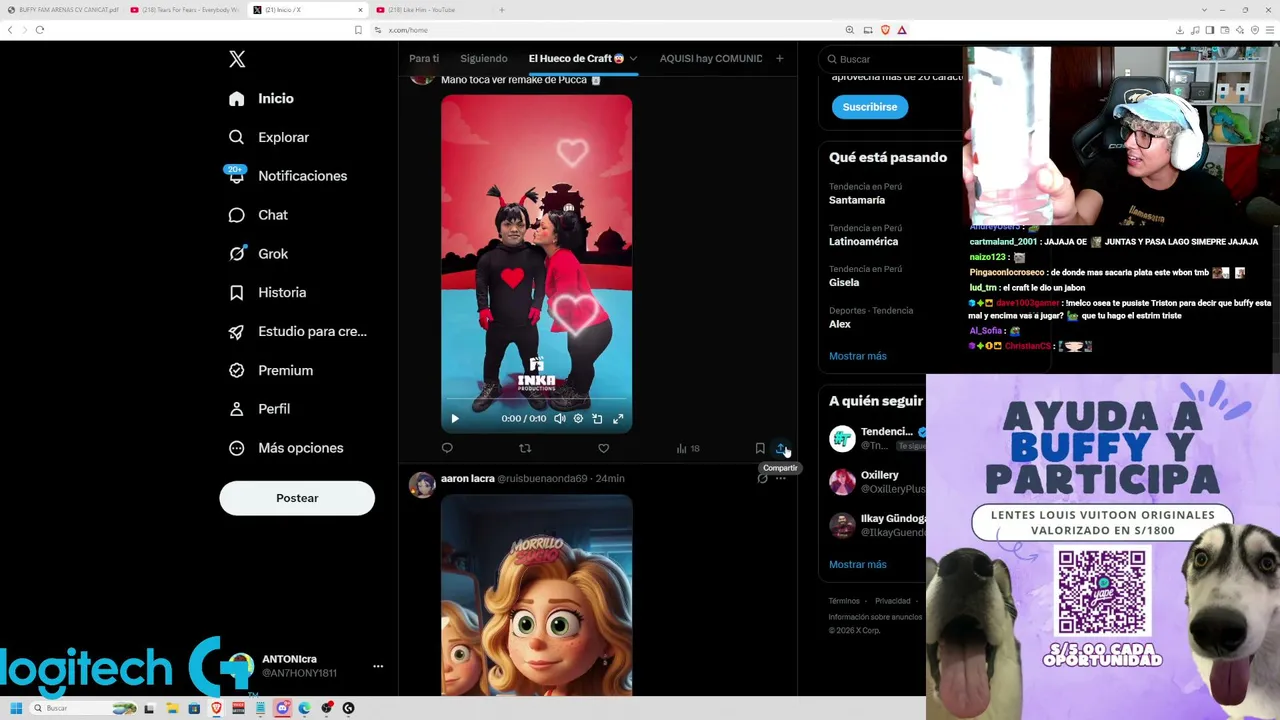This screenshot has height=720, width=1280.
Task: Click the Suscribirse button
Action: point(870,107)
